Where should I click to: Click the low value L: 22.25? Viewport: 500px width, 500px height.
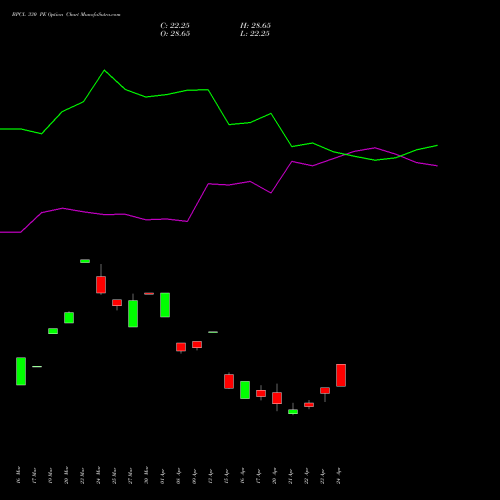pyautogui.click(x=255, y=33)
